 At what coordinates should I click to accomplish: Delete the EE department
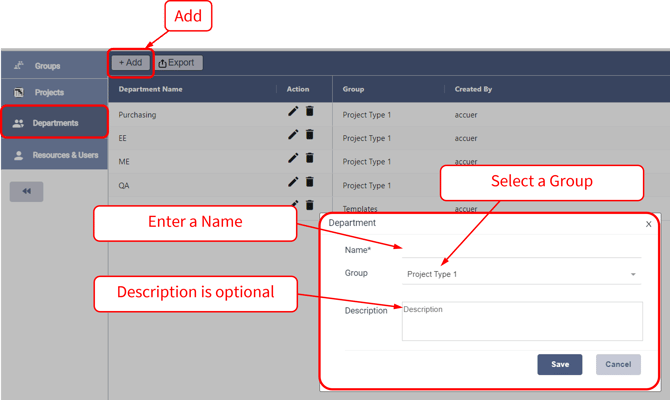(310, 135)
